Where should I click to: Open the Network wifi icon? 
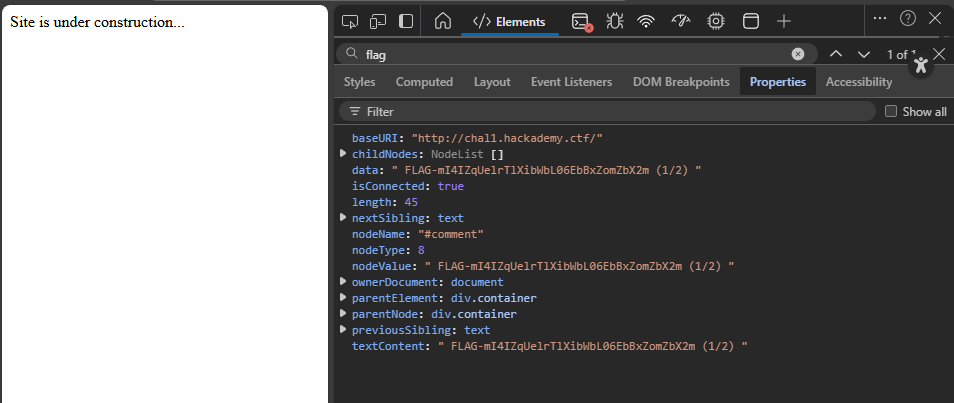coord(646,21)
